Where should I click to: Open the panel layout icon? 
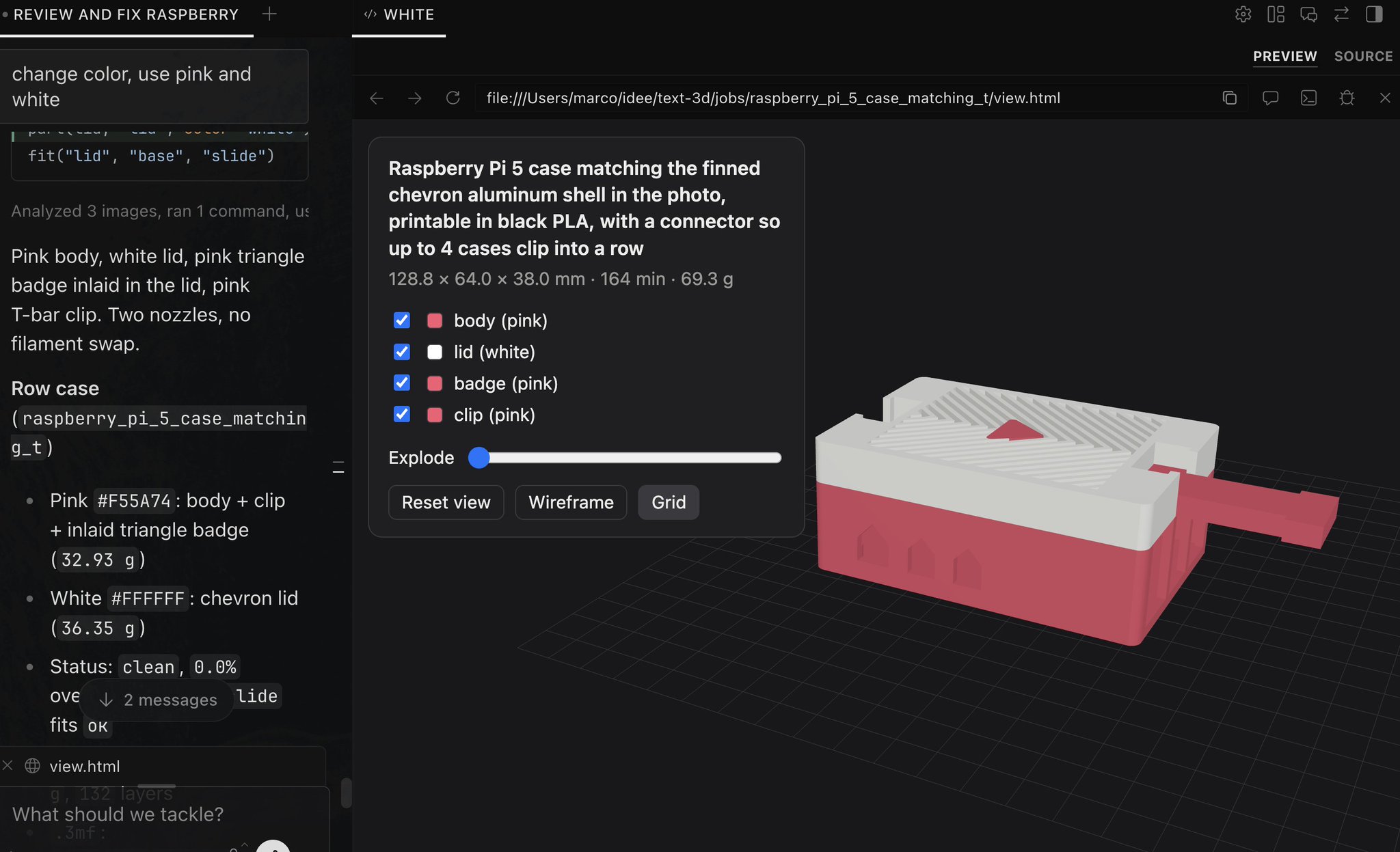click(1276, 14)
